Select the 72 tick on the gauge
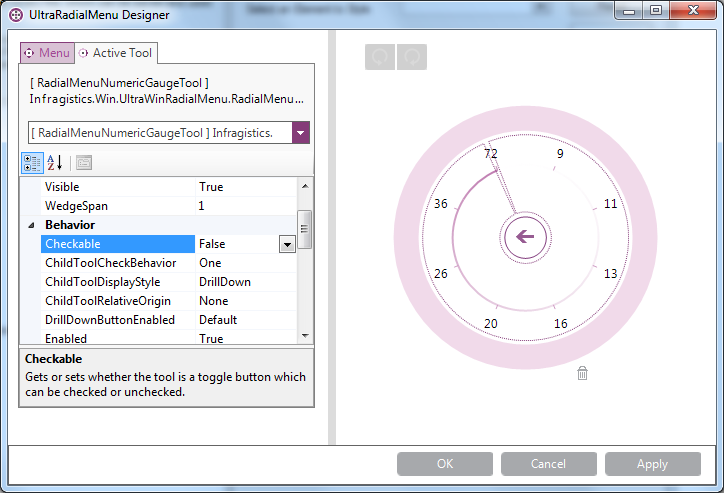The width and height of the screenshot is (724, 493). click(490, 154)
